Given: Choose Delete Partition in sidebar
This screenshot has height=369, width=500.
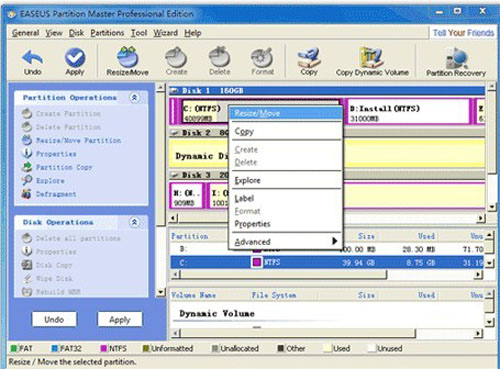Looking at the screenshot, I should coord(61,127).
